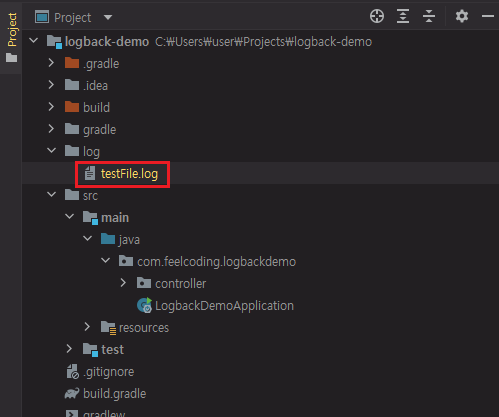499x417 pixels.
Task: Click the testFile.log file icon
Action: coord(90,173)
